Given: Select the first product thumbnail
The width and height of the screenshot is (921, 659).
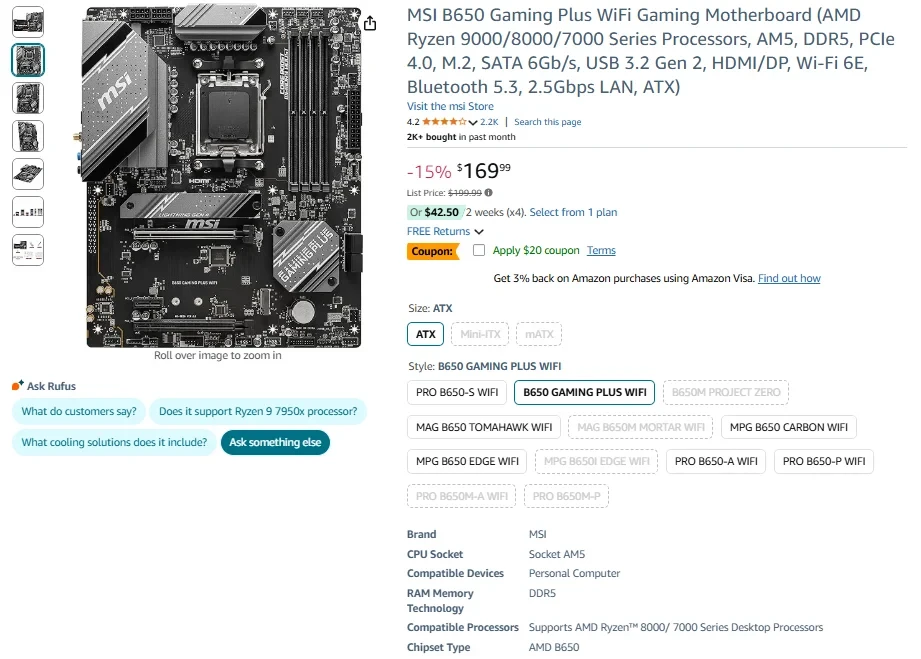Looking at the screenshot, I should [28, 22].
